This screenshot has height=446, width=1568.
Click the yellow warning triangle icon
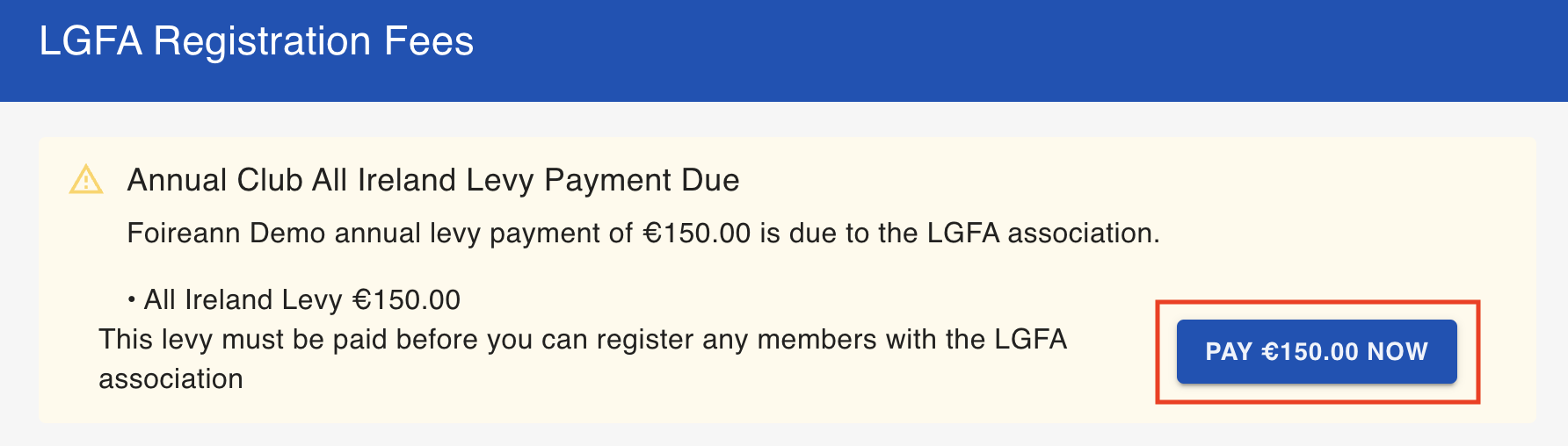point(86,179)
